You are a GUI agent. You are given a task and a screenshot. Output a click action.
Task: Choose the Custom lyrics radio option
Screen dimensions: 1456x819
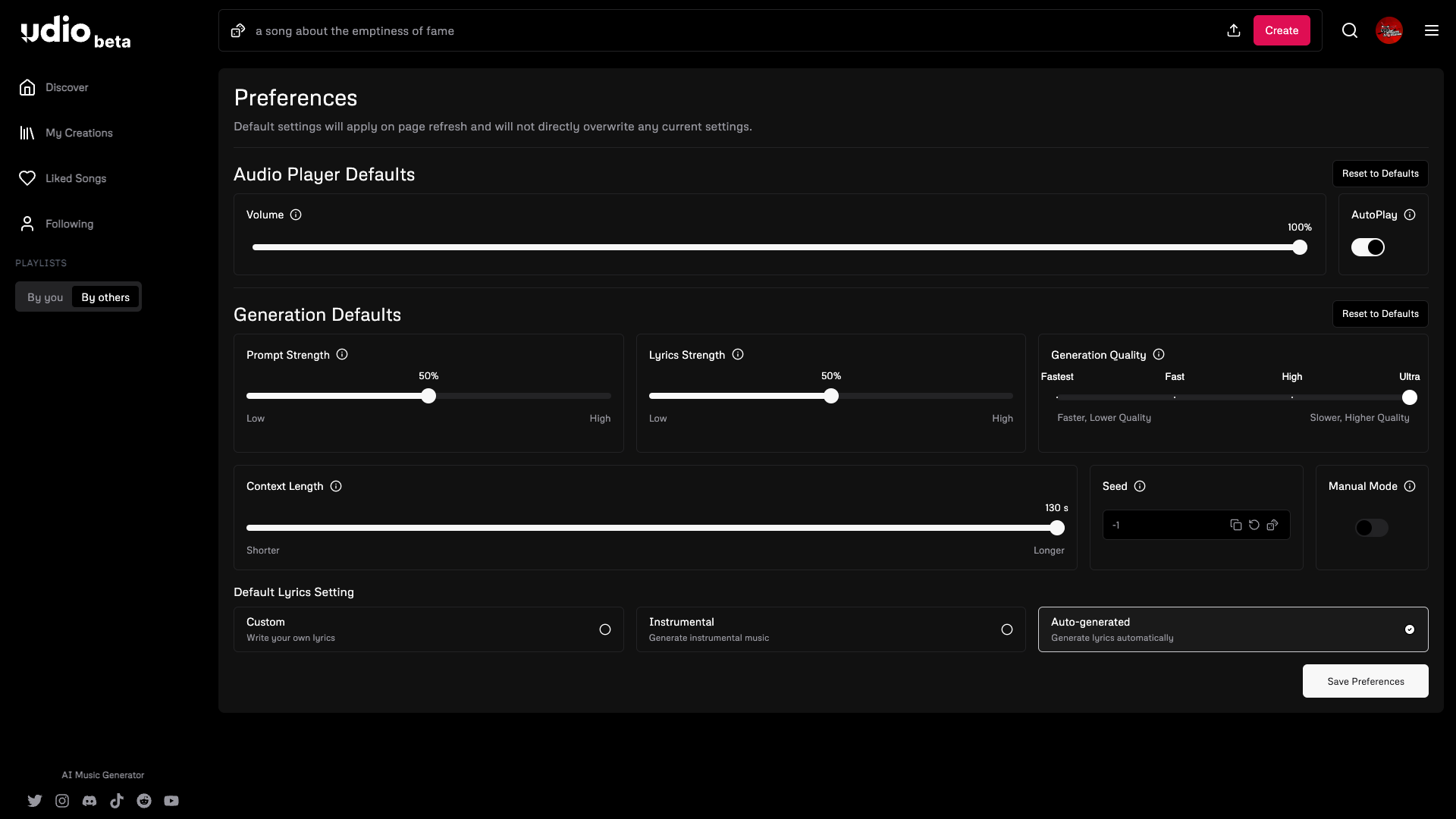pos(604,629)
